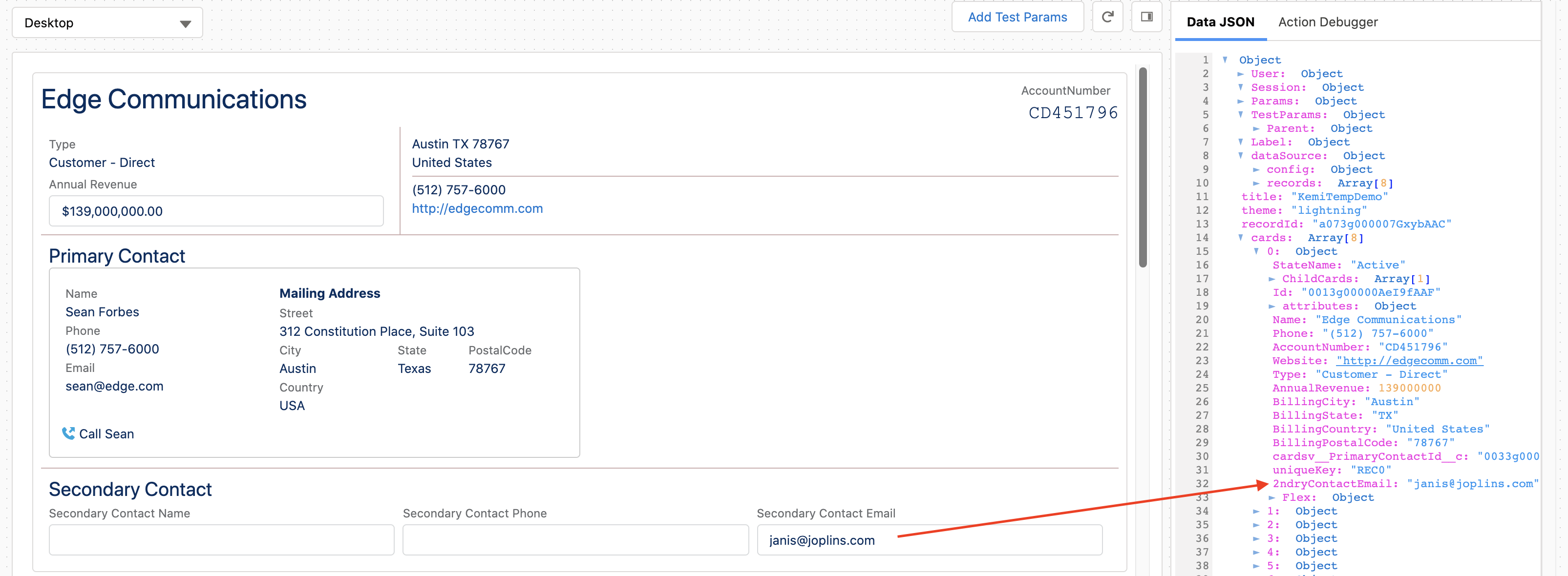Click the BillingPostalCode 78767 JSON line

(1363, 443)
